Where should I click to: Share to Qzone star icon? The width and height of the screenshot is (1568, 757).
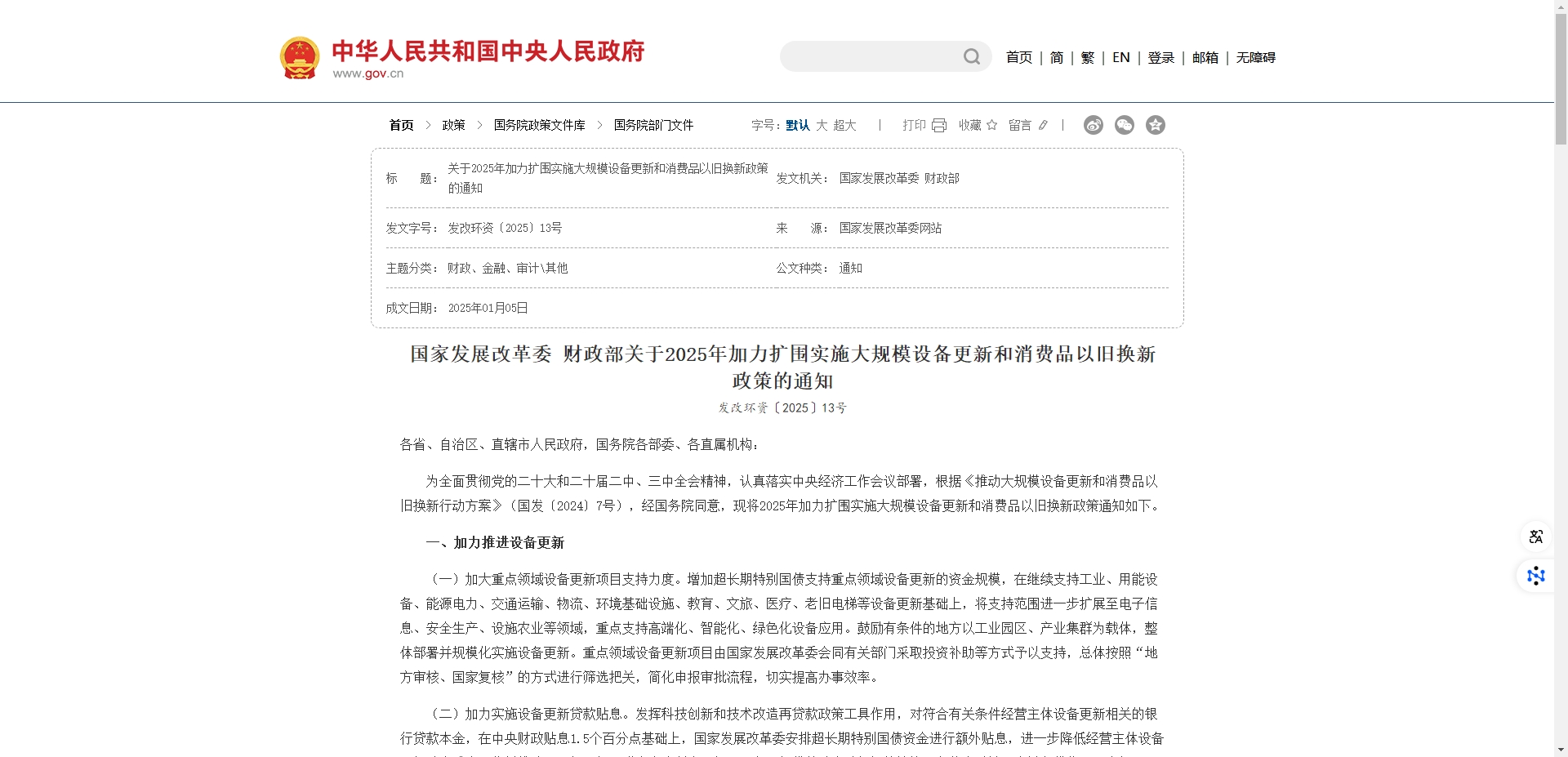click(1156, 125)
